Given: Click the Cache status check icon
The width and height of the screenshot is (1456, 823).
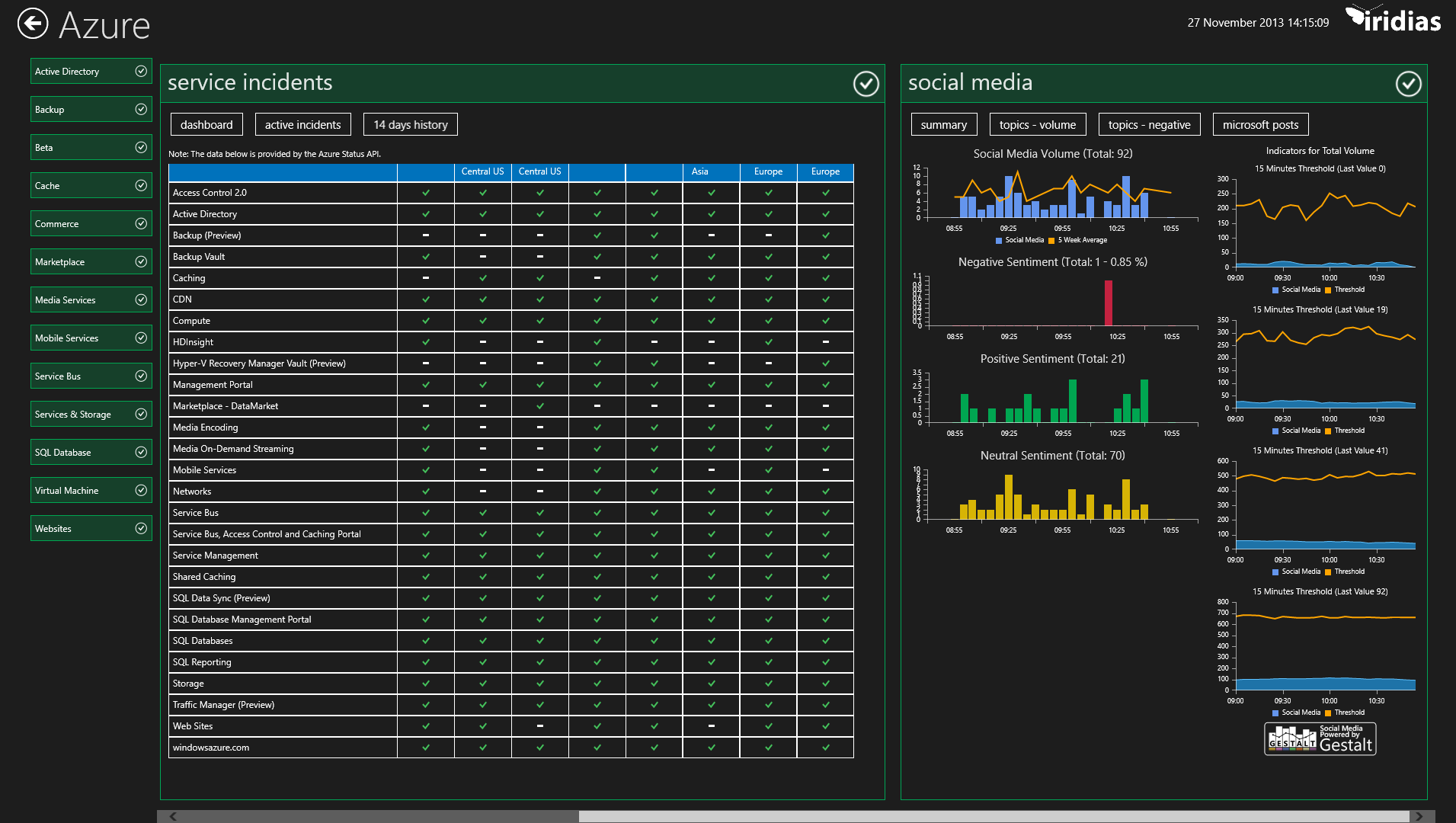Looking at the screenshot, I should point(141,185).
